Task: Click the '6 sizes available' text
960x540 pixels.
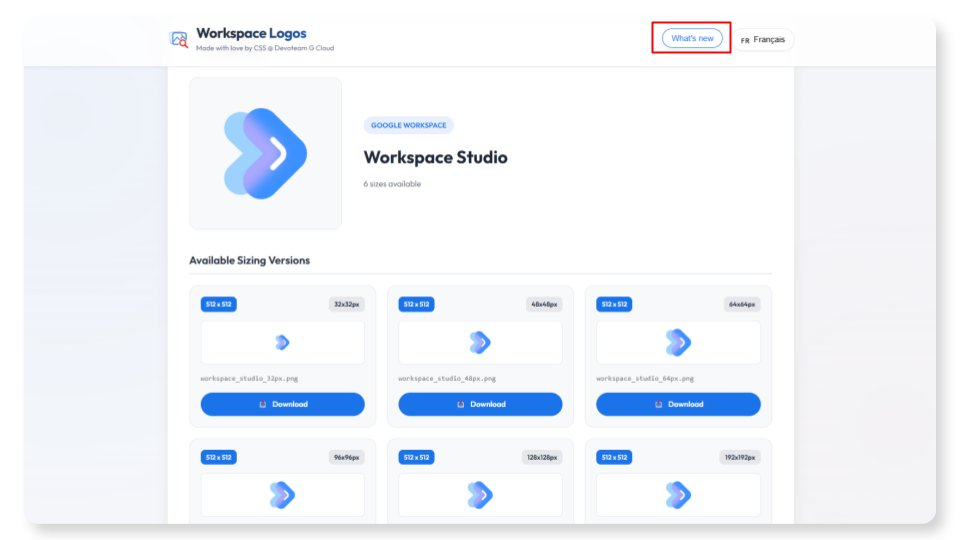Action: [392, 184]
